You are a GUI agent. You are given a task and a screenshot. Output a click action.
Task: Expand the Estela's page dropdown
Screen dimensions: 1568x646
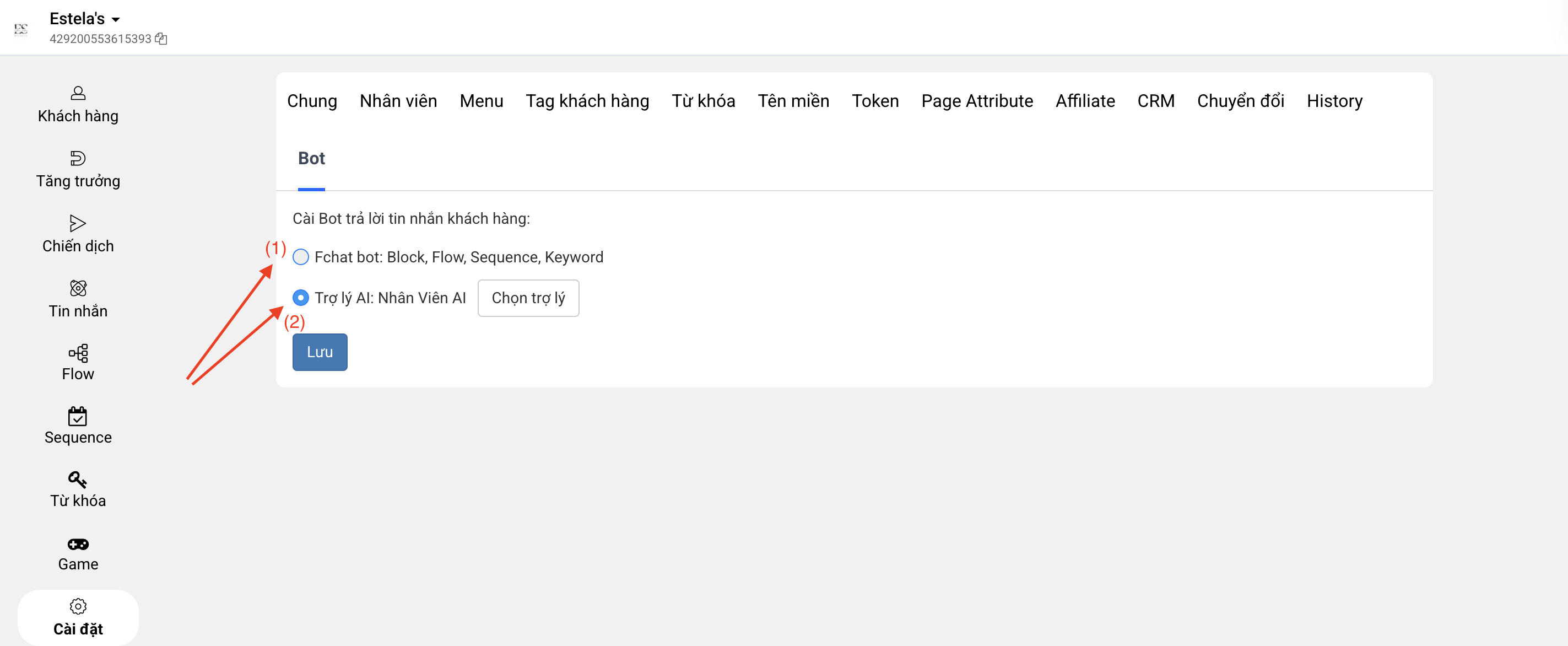tap(116, 19)
